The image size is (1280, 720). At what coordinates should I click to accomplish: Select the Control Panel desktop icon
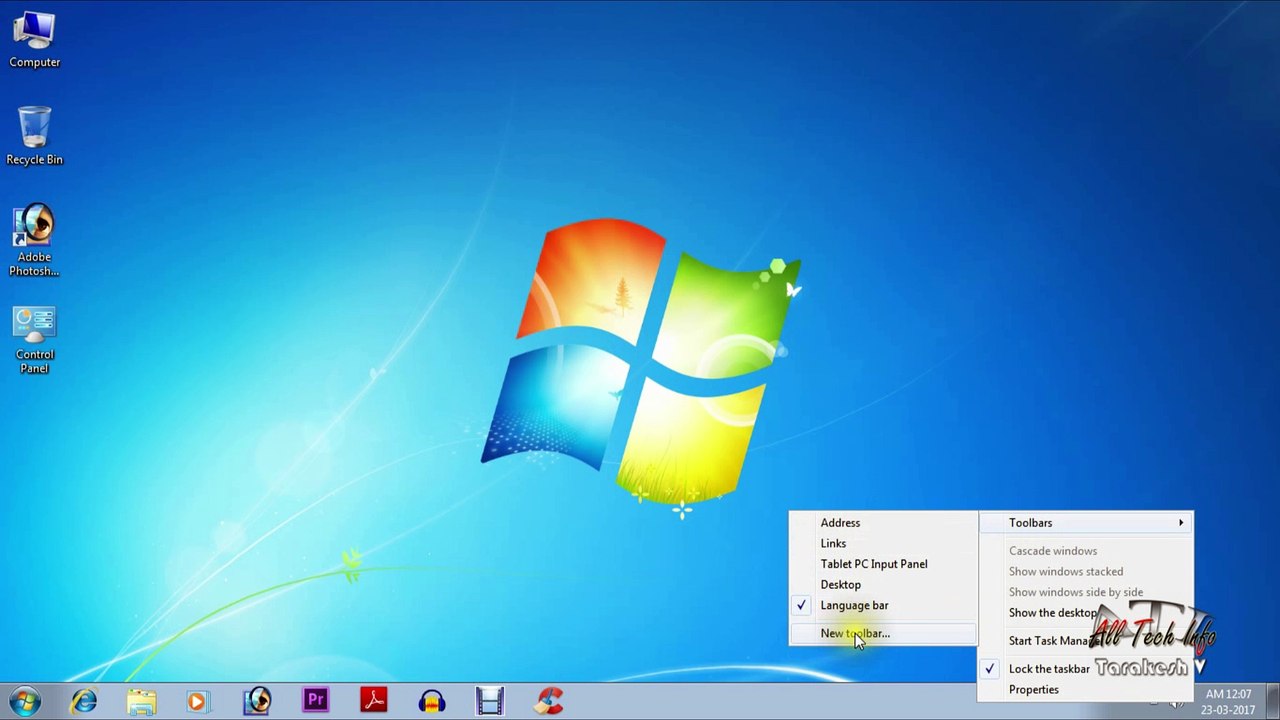pos(35,341)
